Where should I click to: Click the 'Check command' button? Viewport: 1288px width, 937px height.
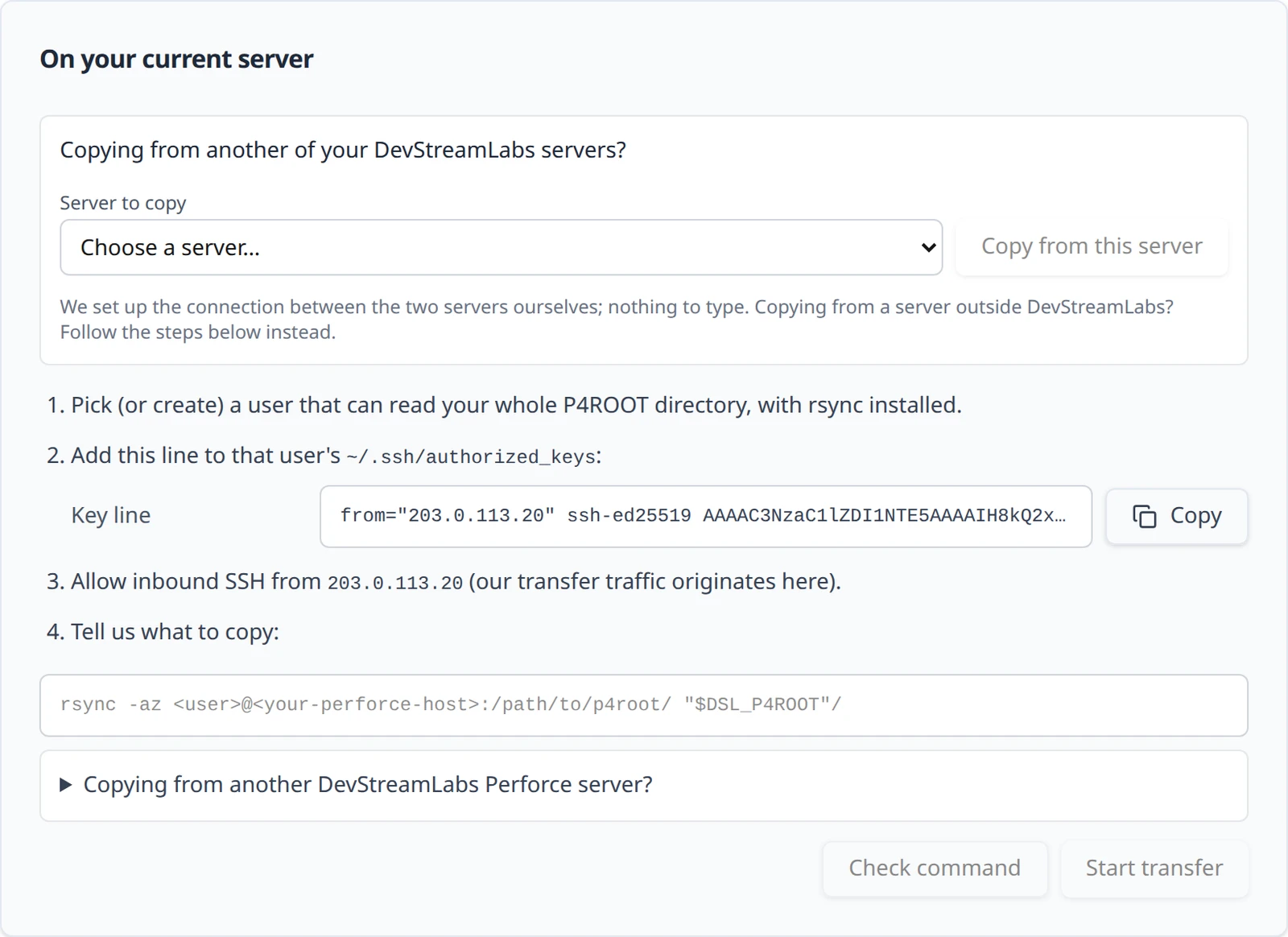(935, 869)
